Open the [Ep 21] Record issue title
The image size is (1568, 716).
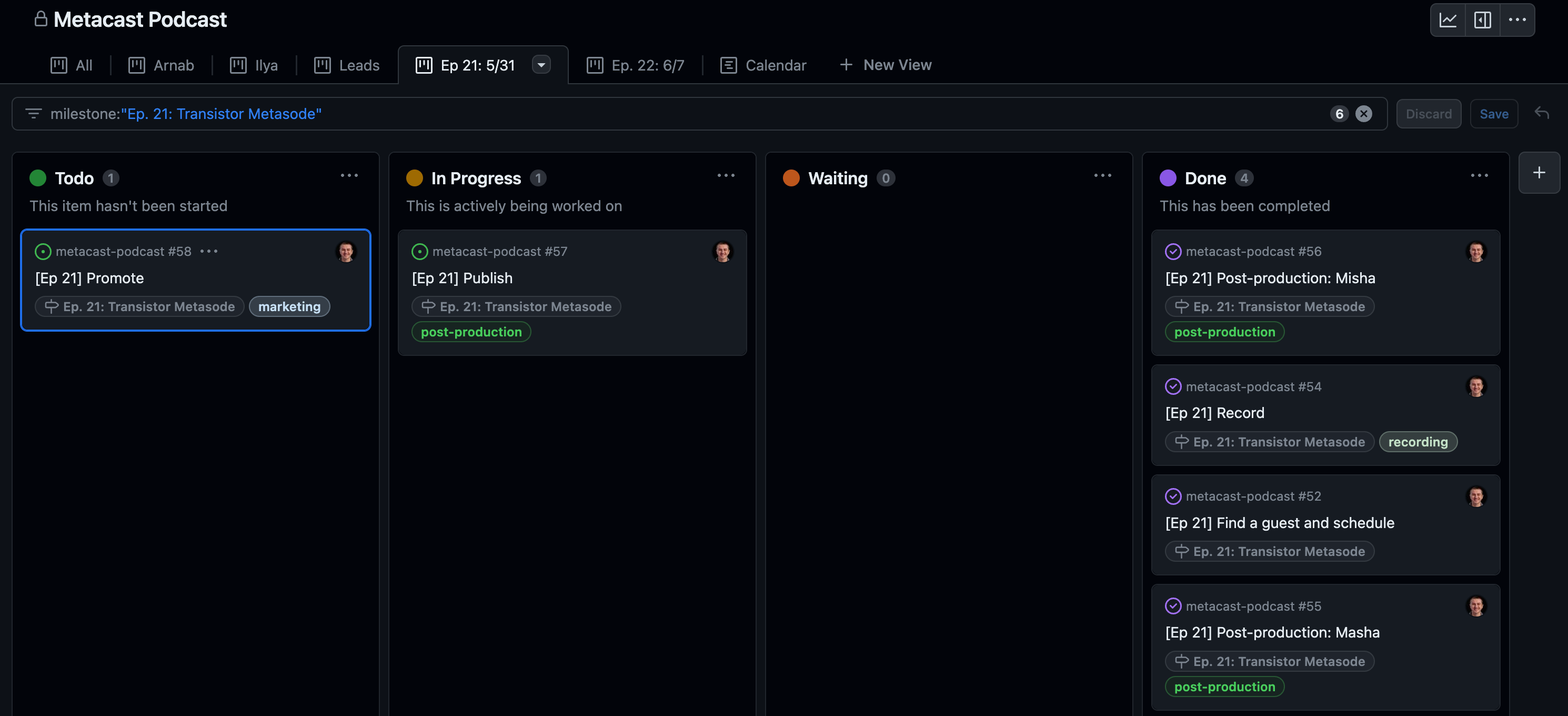coord(1214,413)
